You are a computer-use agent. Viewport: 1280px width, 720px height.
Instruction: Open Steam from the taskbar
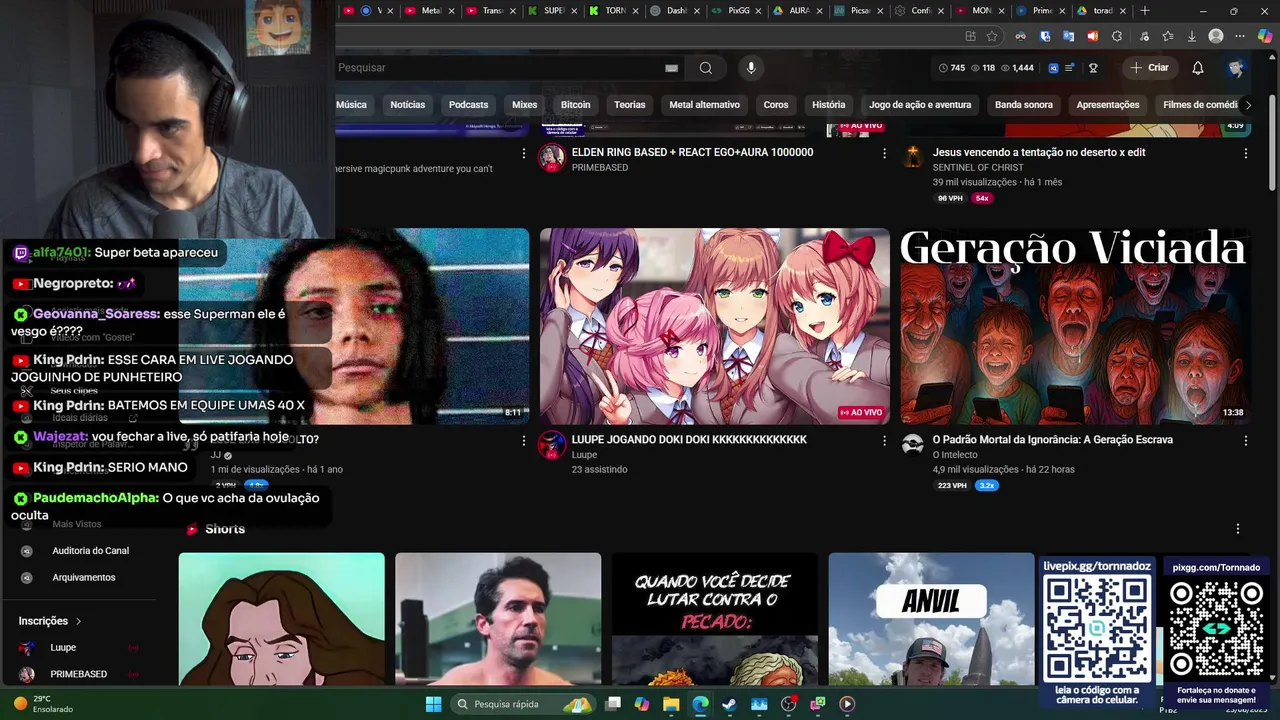729,704
